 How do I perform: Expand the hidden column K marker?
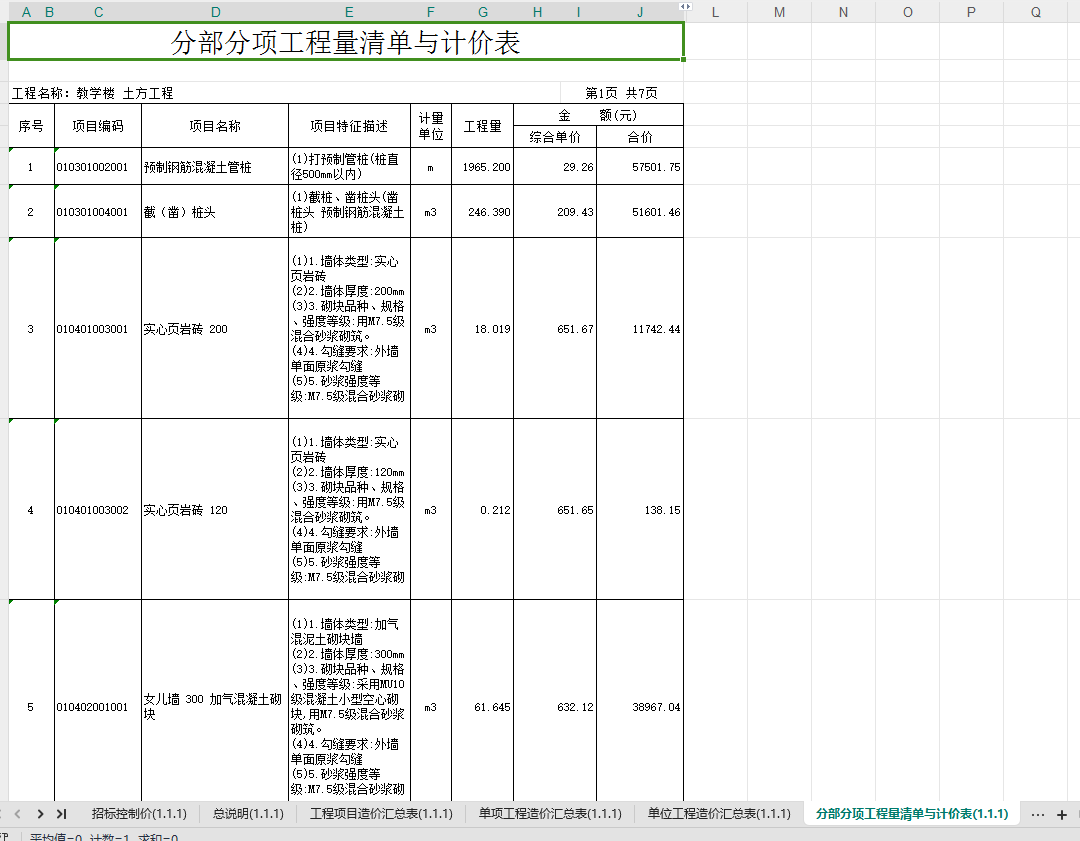pyautogui.click(x=685, y=6)
